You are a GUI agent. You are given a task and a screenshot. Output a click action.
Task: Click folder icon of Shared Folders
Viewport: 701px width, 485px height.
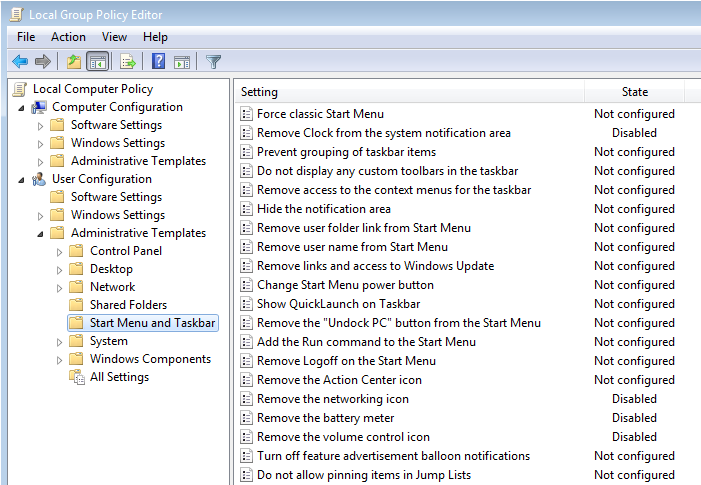pyautogui.click(x=76, y=305)
